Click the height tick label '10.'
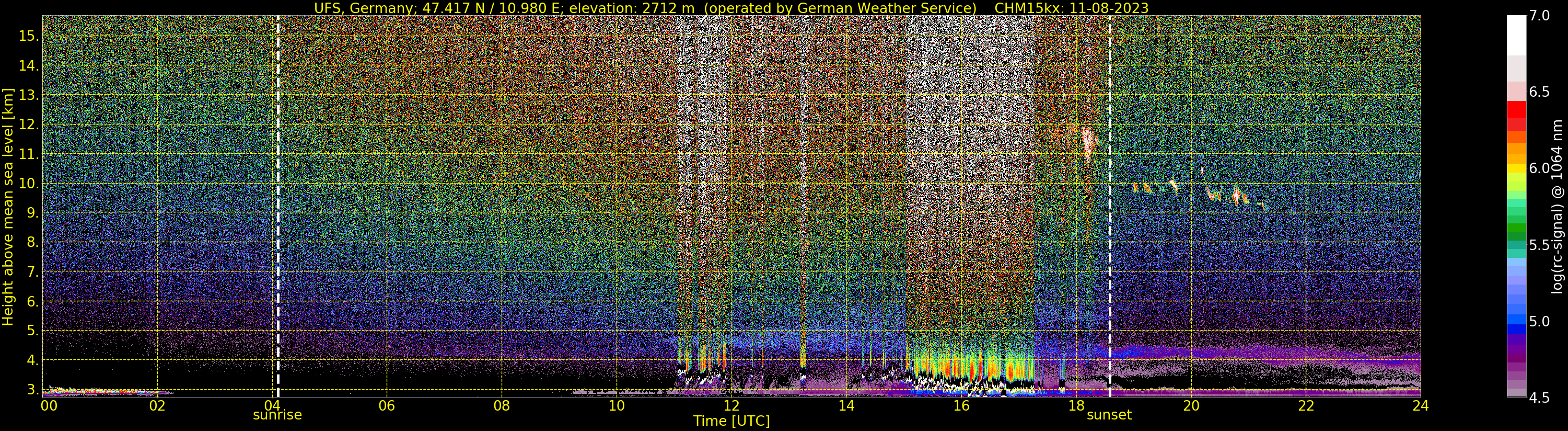The height and width of the screenshot is (431, 1568). point(29,184)
